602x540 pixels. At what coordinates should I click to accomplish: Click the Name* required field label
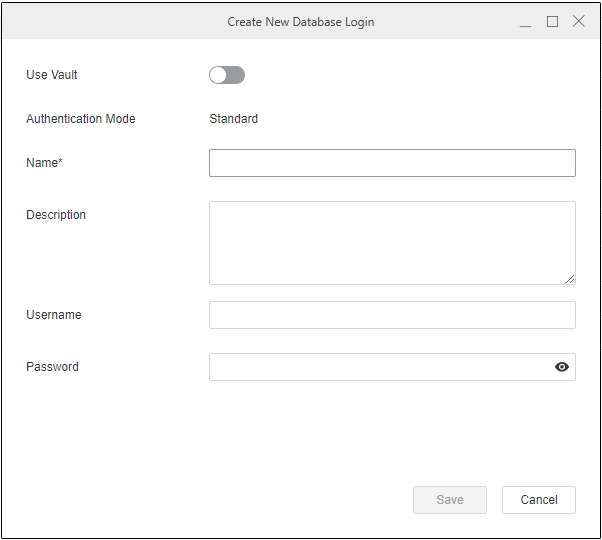(45, 163)
